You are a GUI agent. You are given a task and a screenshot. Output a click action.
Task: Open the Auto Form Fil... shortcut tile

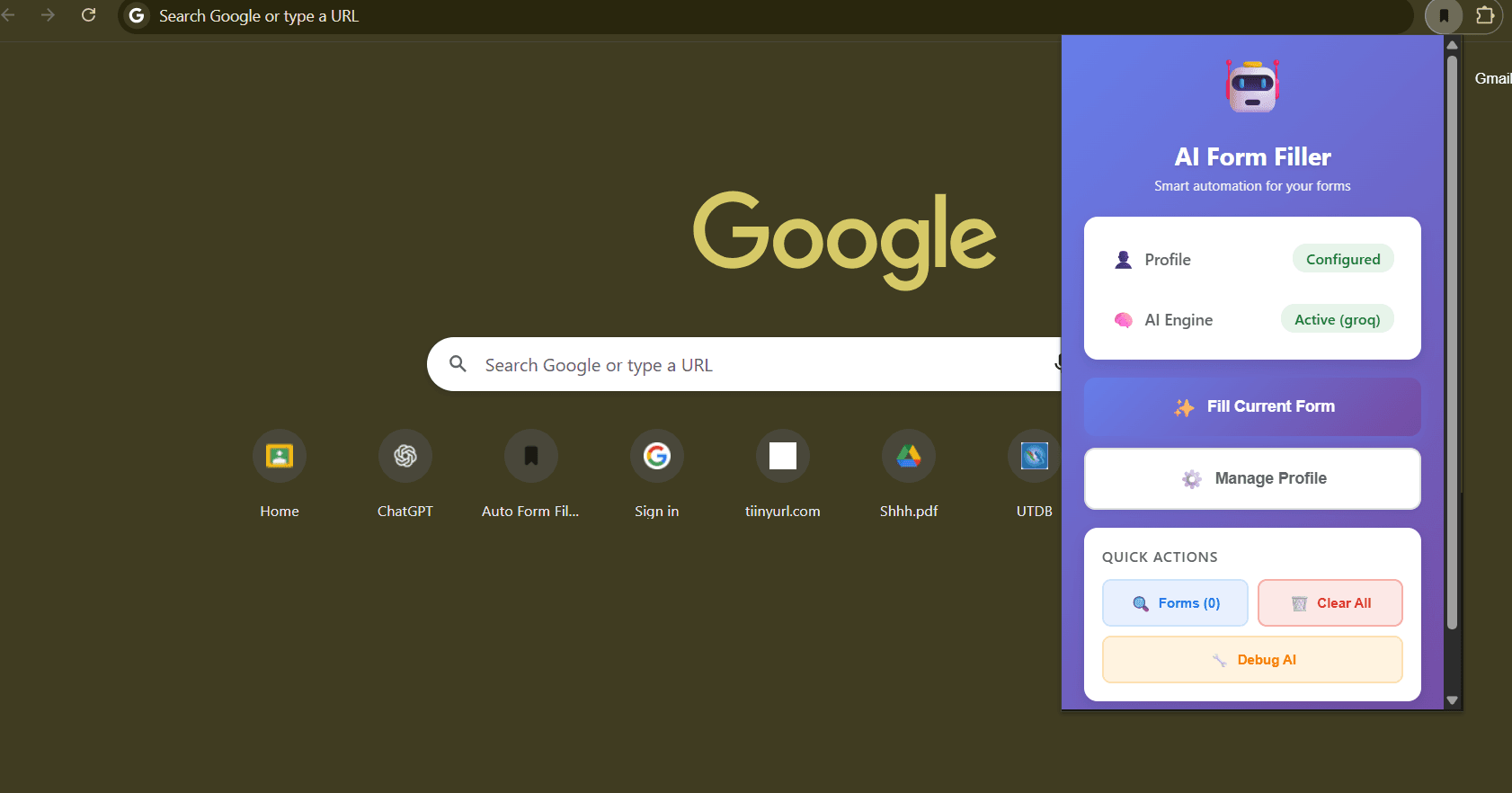point(530,474)
